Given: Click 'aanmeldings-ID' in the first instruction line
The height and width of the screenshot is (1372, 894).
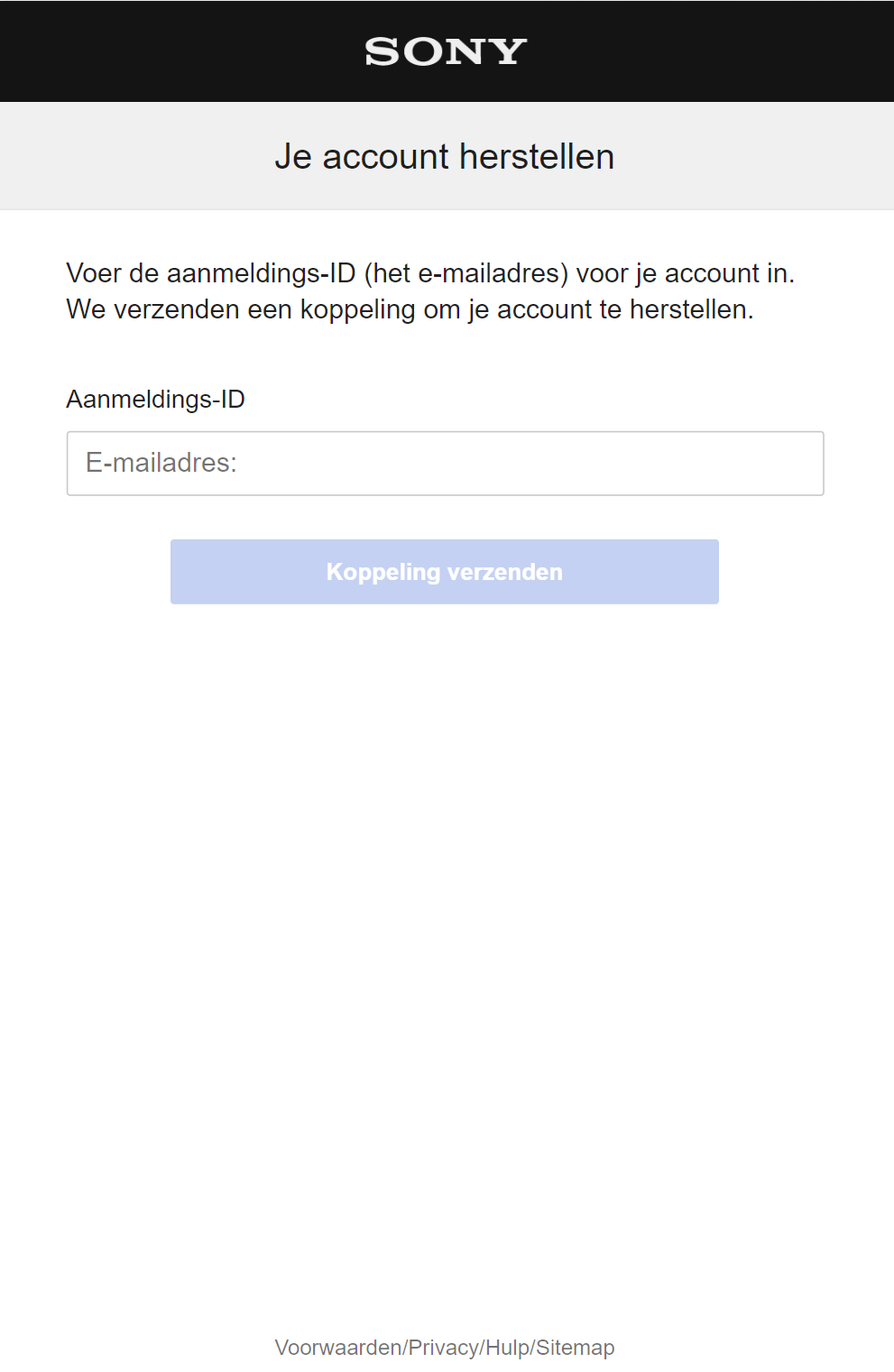Looking at the screenshot, I should (261, 273).
